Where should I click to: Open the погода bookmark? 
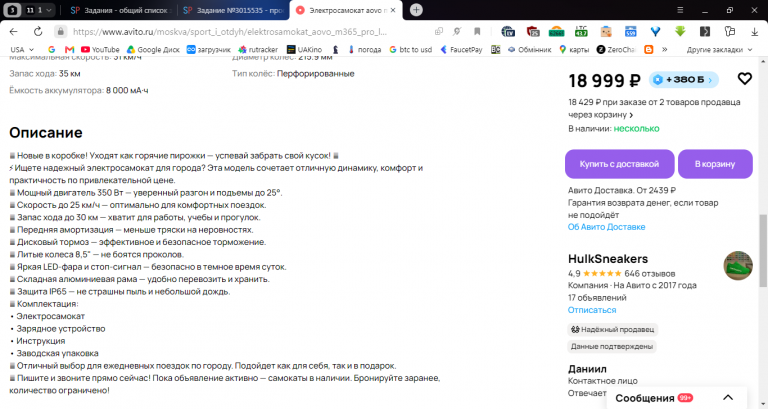(364, 49)
